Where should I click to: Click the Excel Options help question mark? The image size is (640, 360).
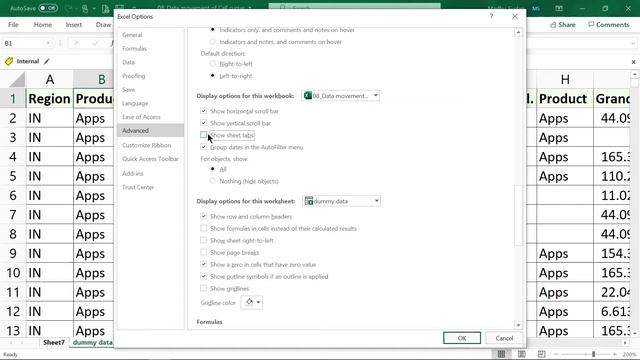click(x=491, y=16)
